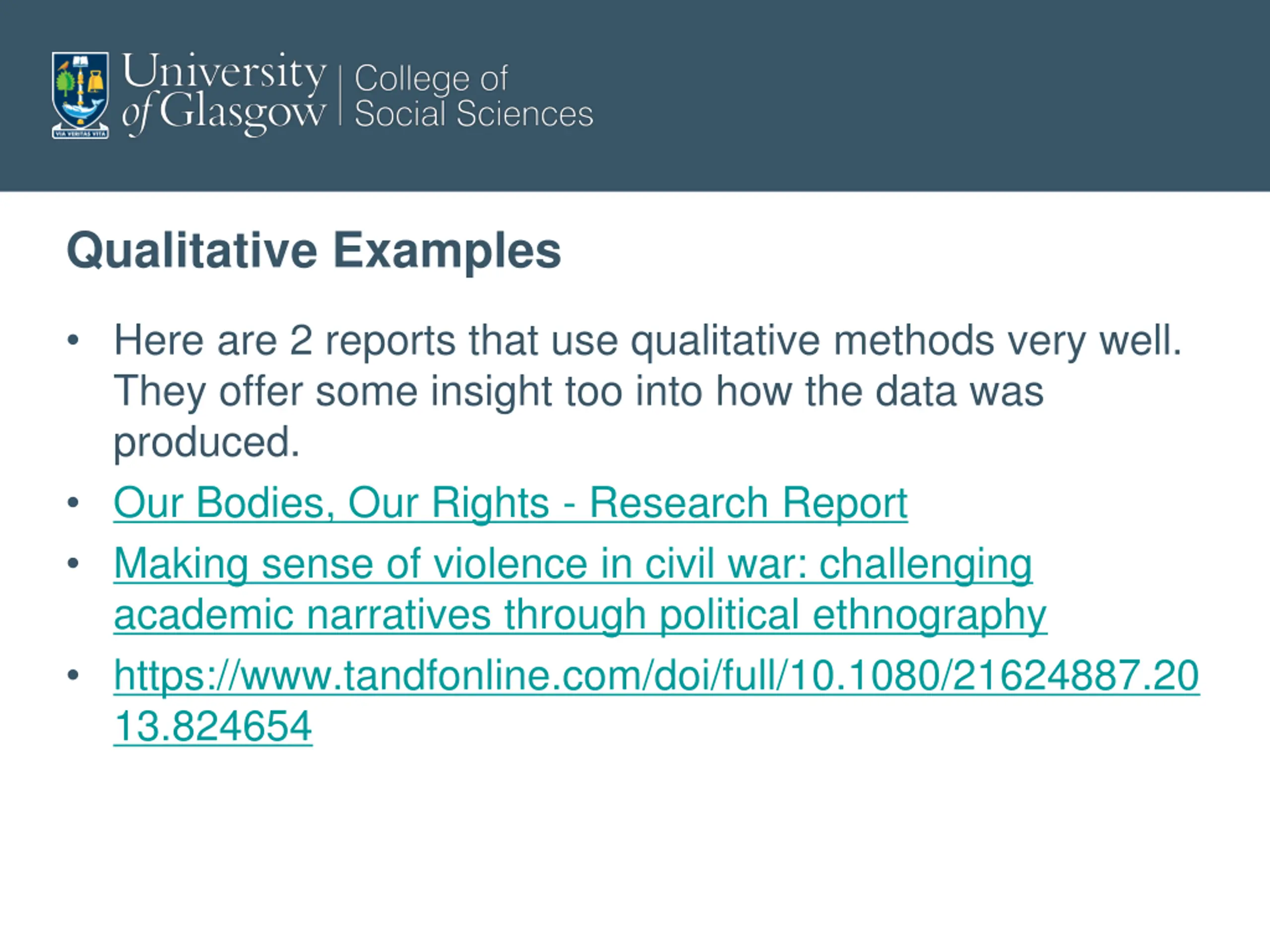Open the tandfonline.com DOI URL link
Screen dimensions: 1270x952
(x=656, y=675)
